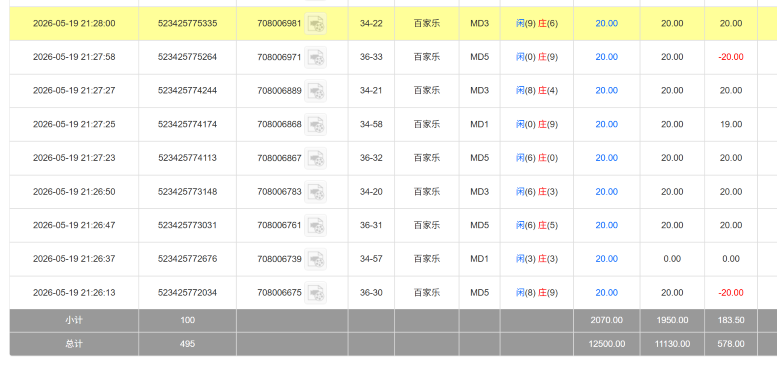Select order number 523425772034
This screenshot has height=371, width=777.
click(187, 293)
